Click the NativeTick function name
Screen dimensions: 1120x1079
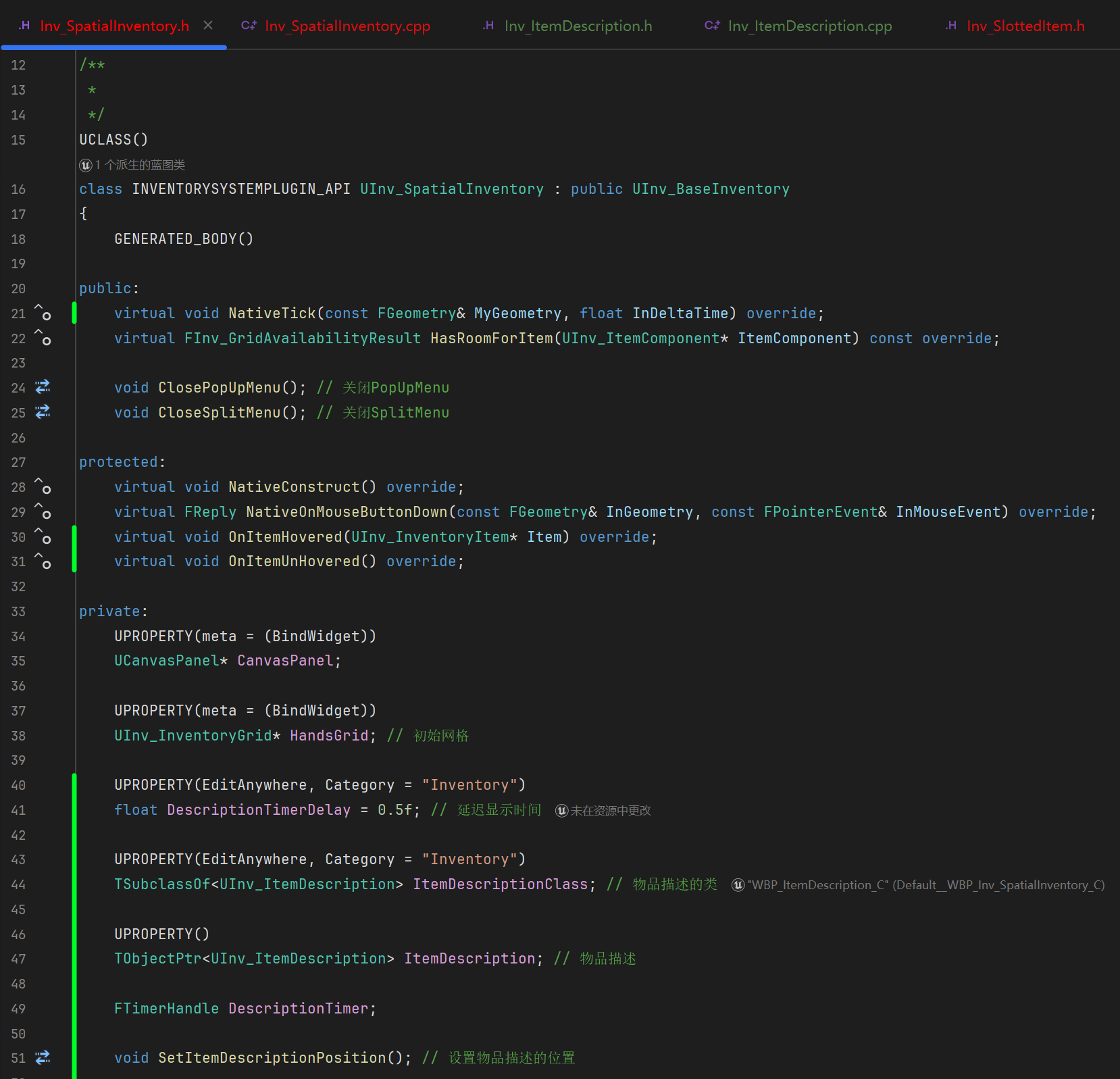click(x=272, y=313)
